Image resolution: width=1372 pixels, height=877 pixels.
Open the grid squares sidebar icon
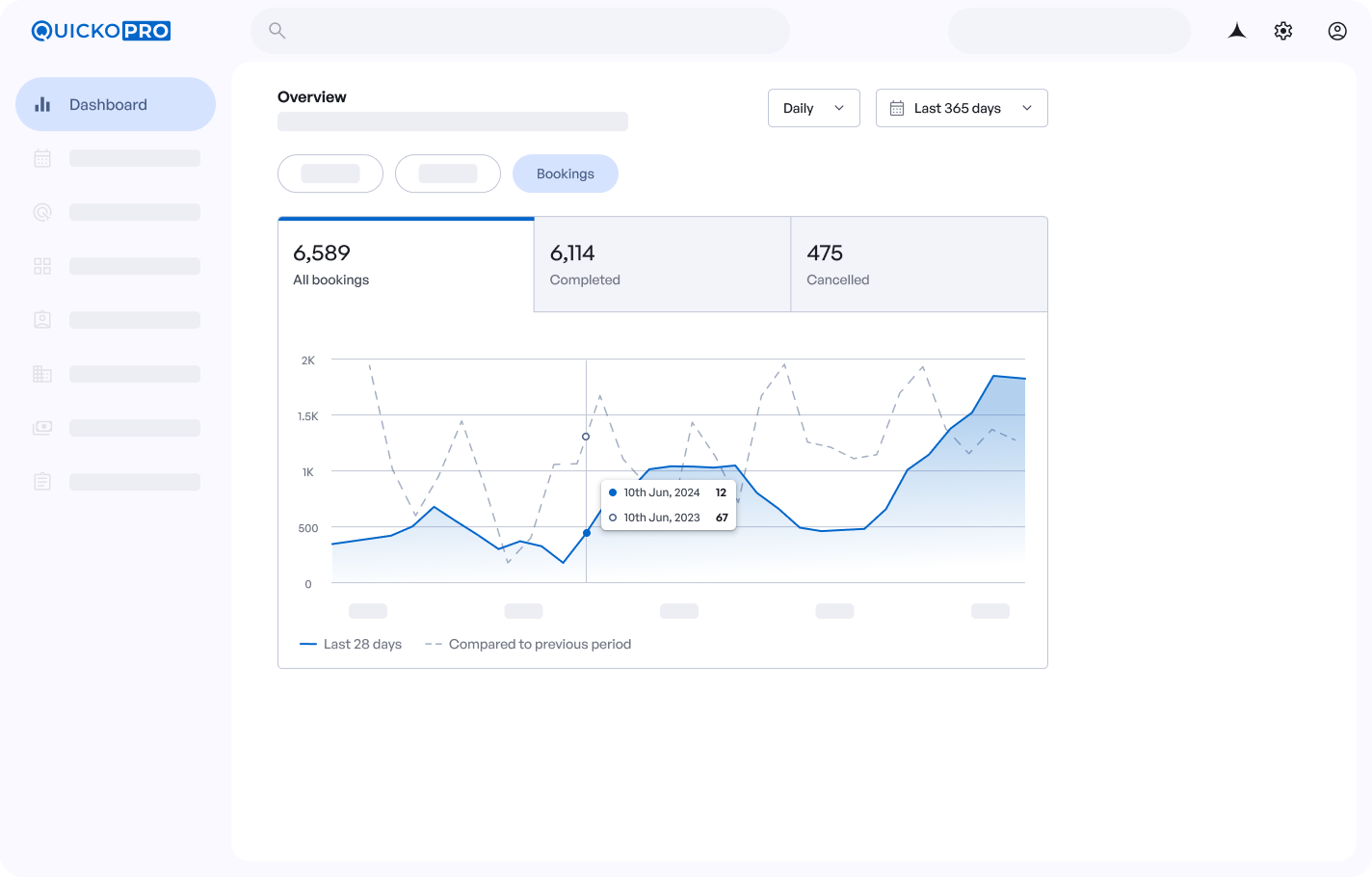coord(42,266)
